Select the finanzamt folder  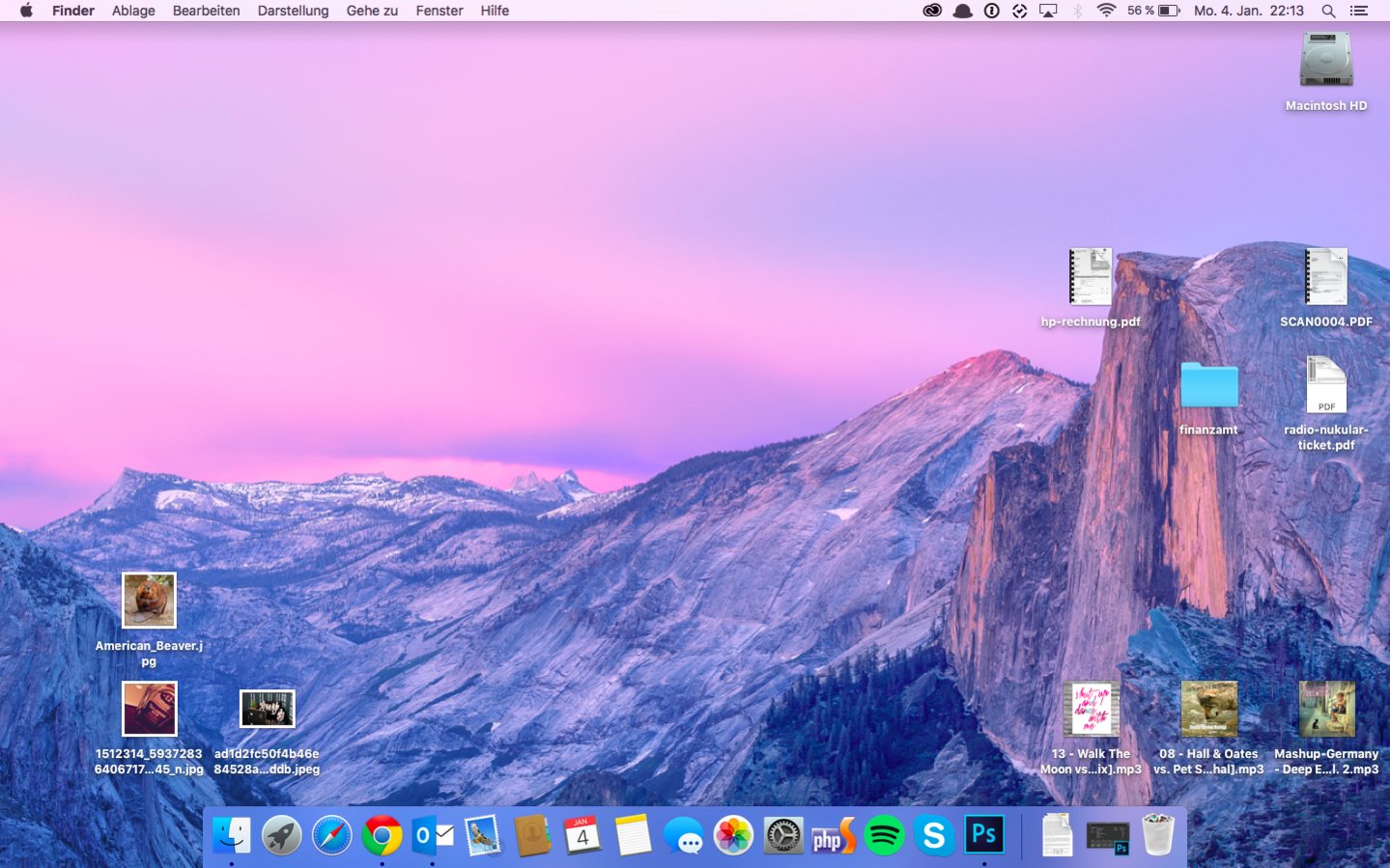click(x=1208, y=386)
